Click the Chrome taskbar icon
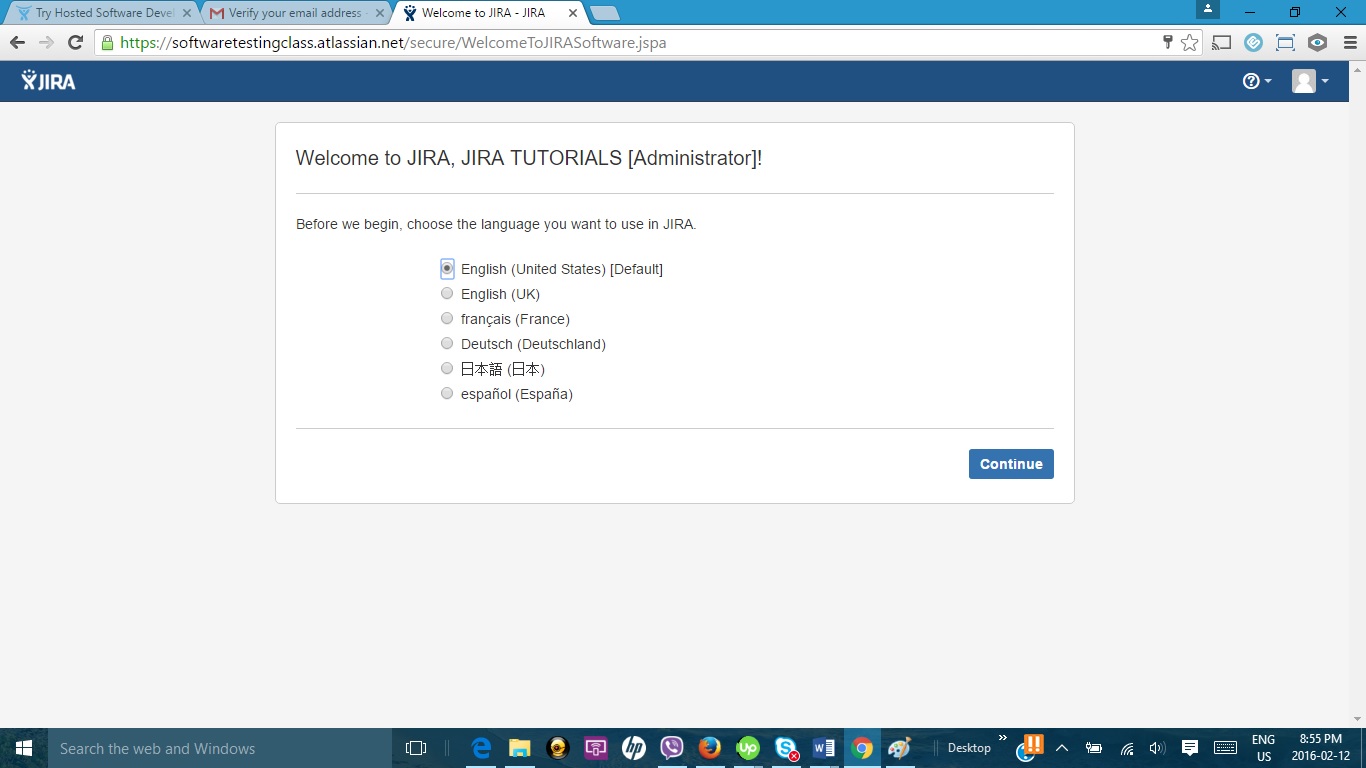Screen dimensions: 1366x768 [862, 748]
